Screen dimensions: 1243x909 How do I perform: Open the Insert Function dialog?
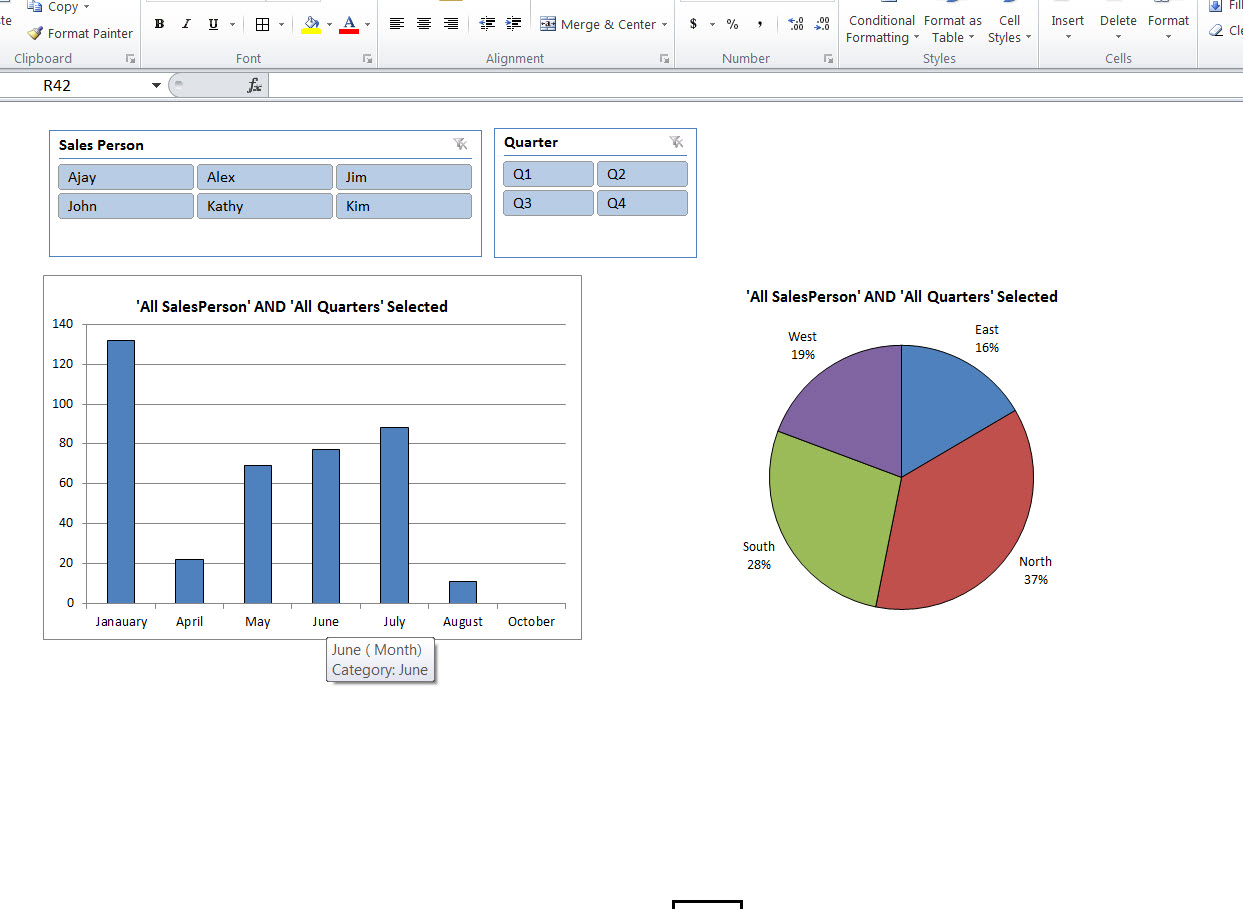(253, 84)
